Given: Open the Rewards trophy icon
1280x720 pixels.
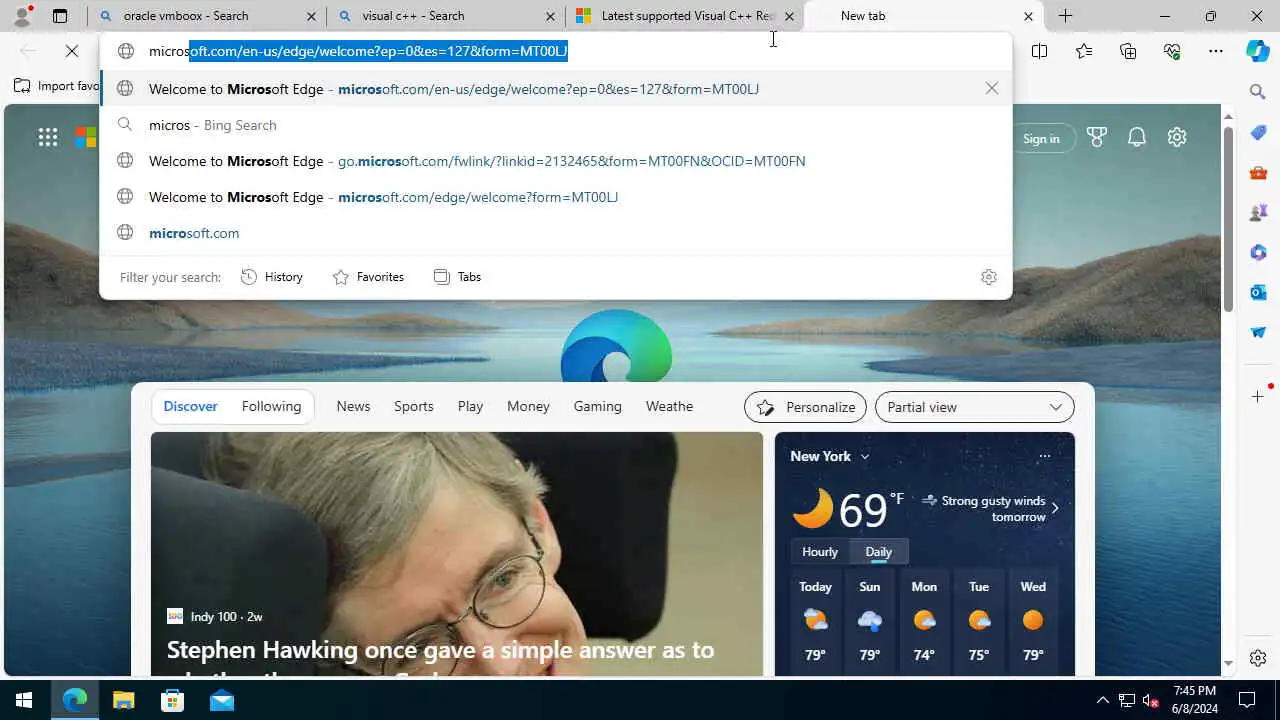Looking at the screenshot, I should (x=1097, y=138).
